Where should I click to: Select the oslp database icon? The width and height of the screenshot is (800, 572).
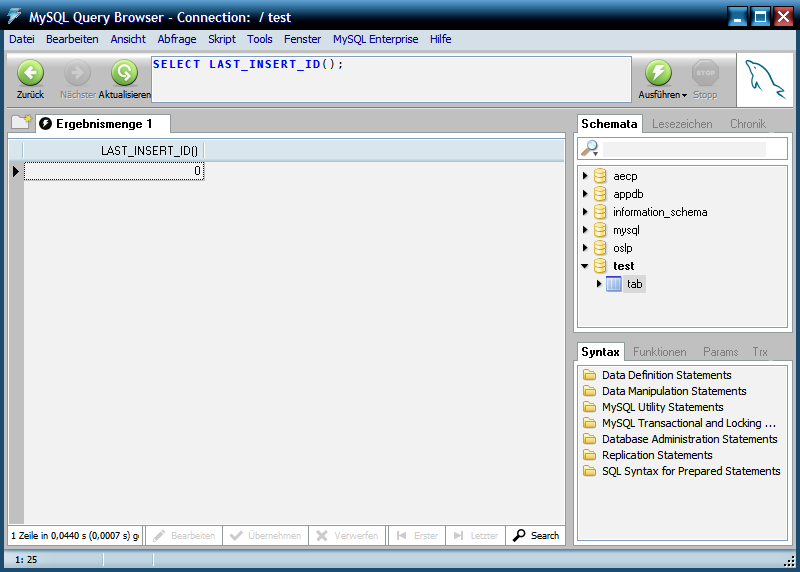point(600,248)
